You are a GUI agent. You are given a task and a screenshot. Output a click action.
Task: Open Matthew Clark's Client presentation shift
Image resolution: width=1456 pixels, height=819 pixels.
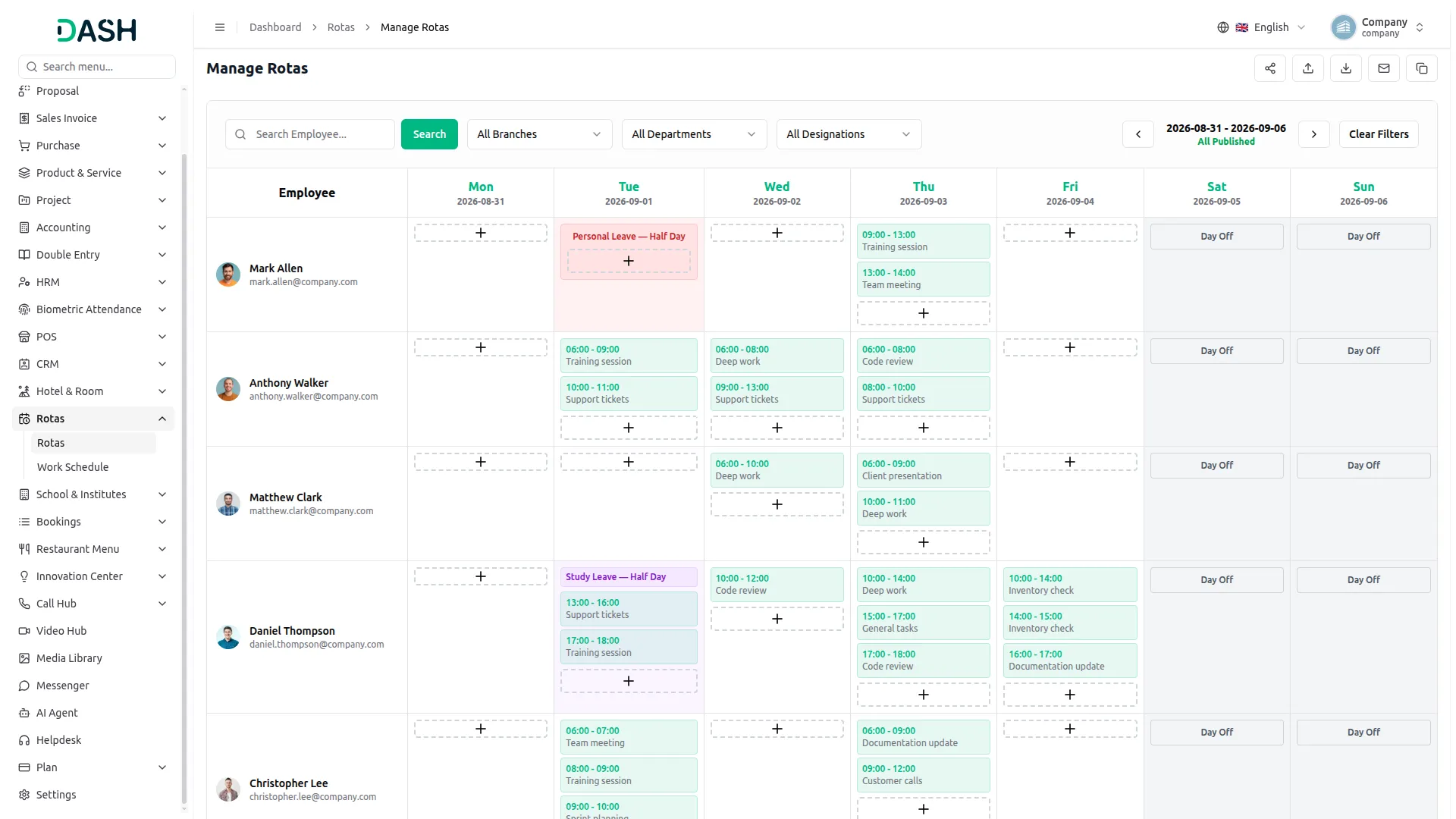923,470
